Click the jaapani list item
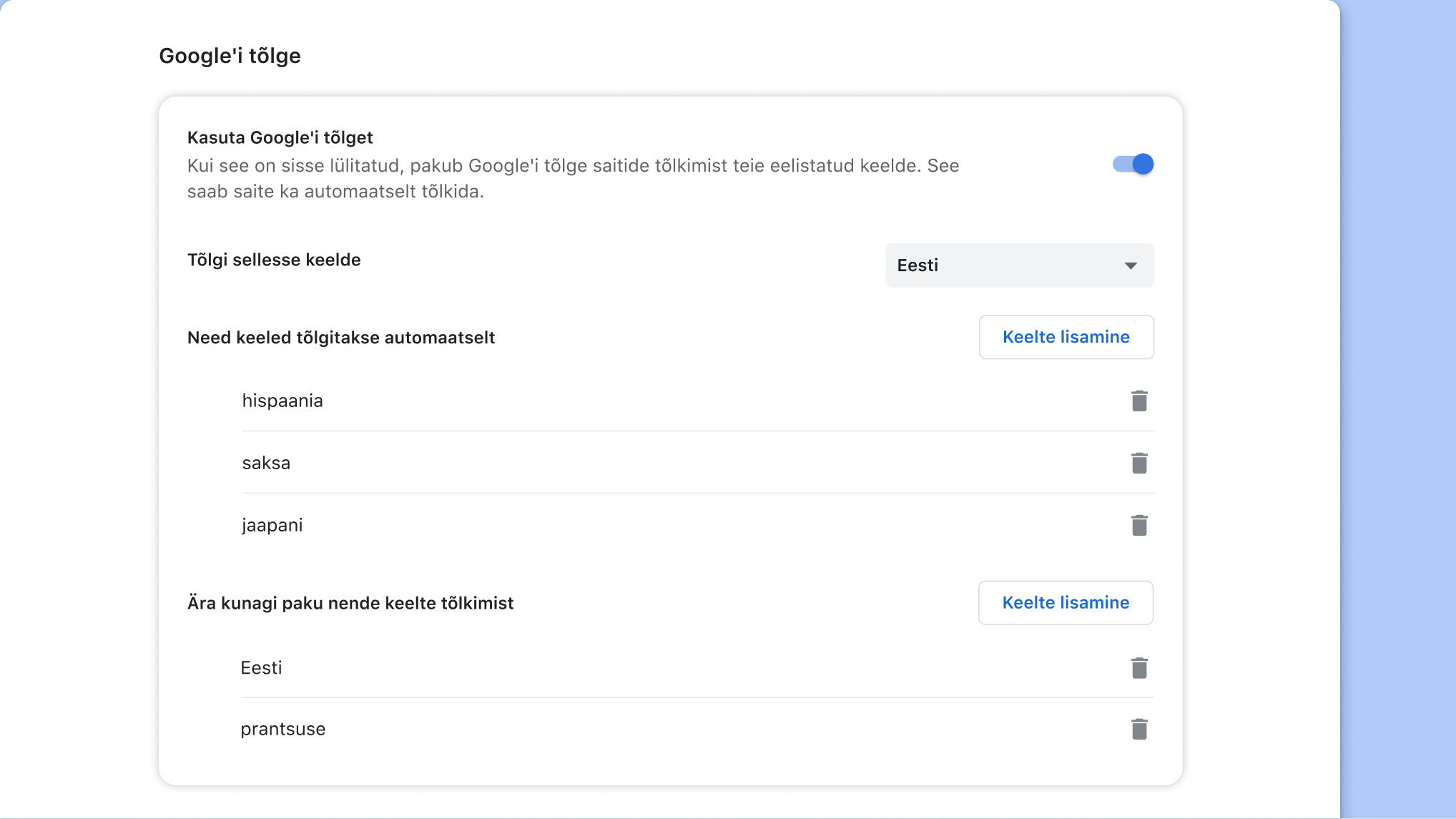1456x819 pixels. point(272,524)
